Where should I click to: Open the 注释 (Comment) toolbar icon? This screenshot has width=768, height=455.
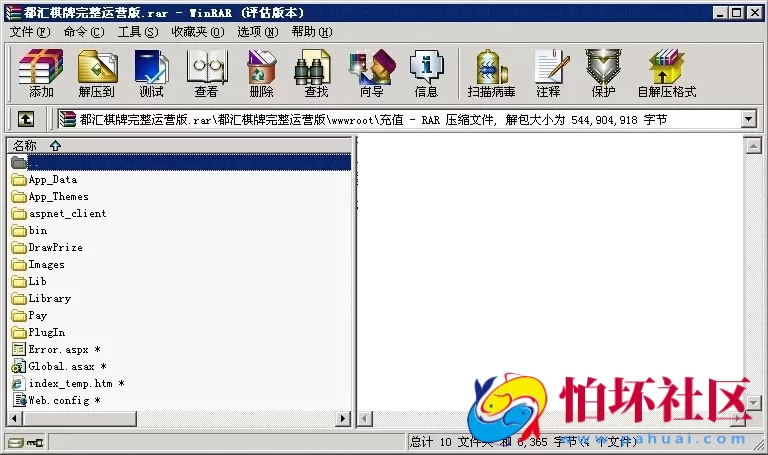548,73
